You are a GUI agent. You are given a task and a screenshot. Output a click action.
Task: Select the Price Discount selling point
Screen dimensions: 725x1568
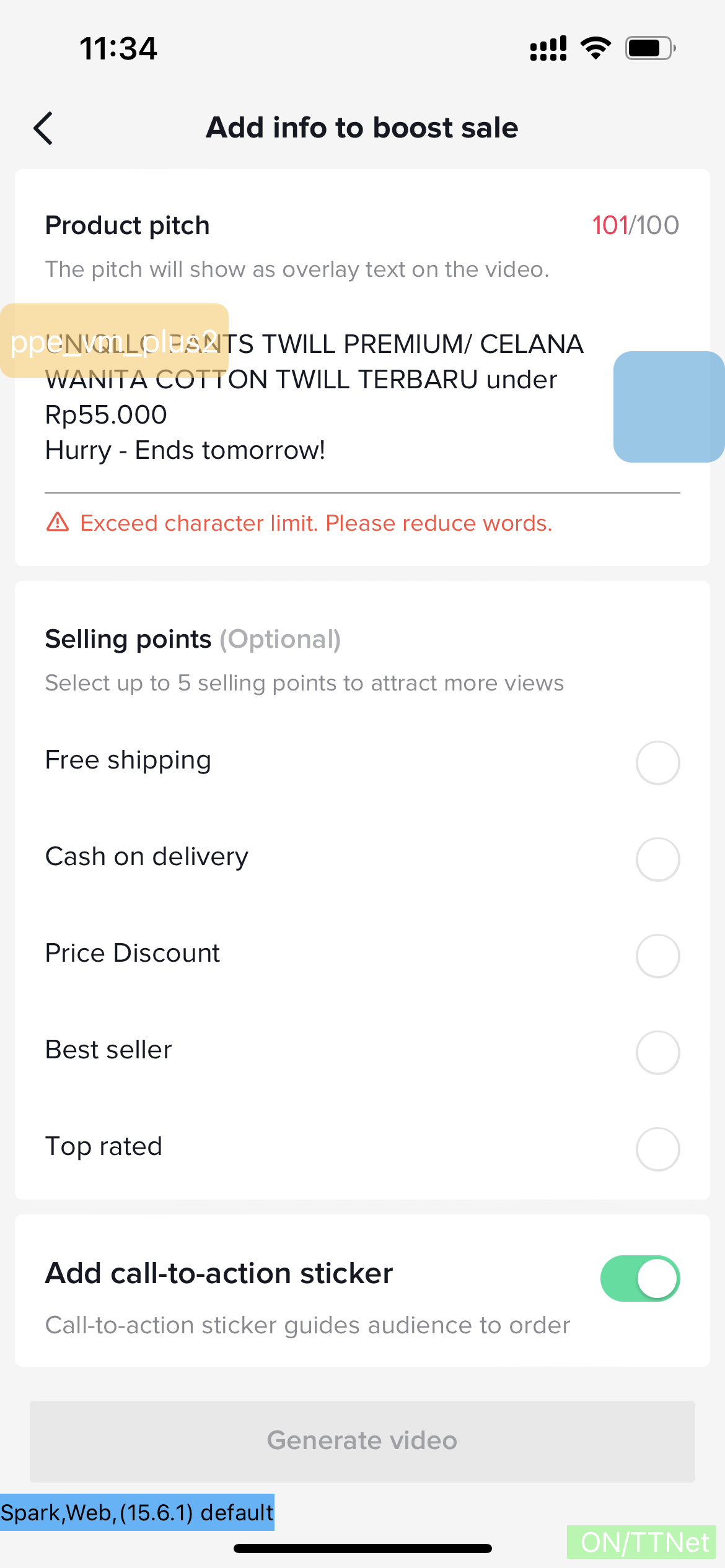click(x=657, y=956)
